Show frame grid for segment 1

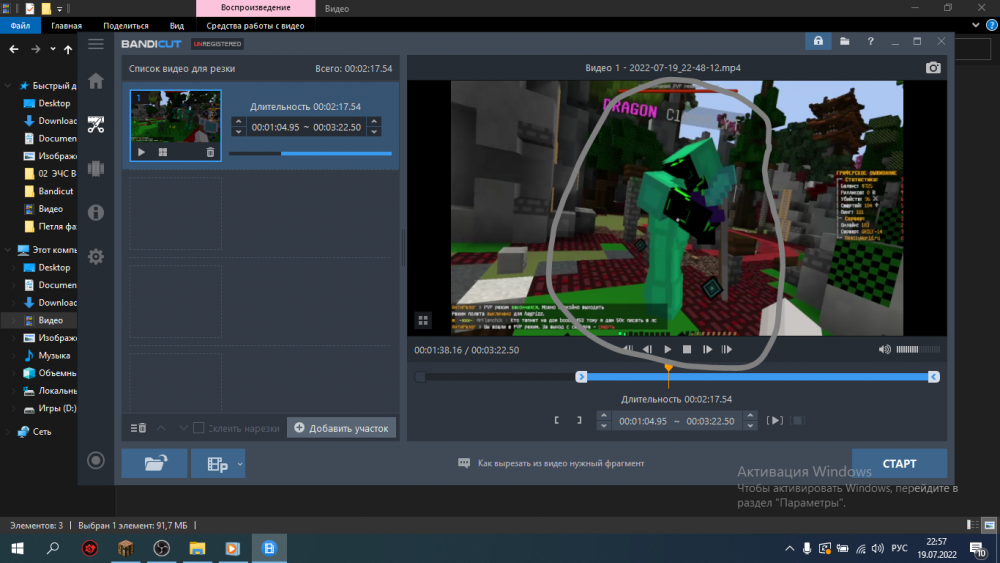163,152
